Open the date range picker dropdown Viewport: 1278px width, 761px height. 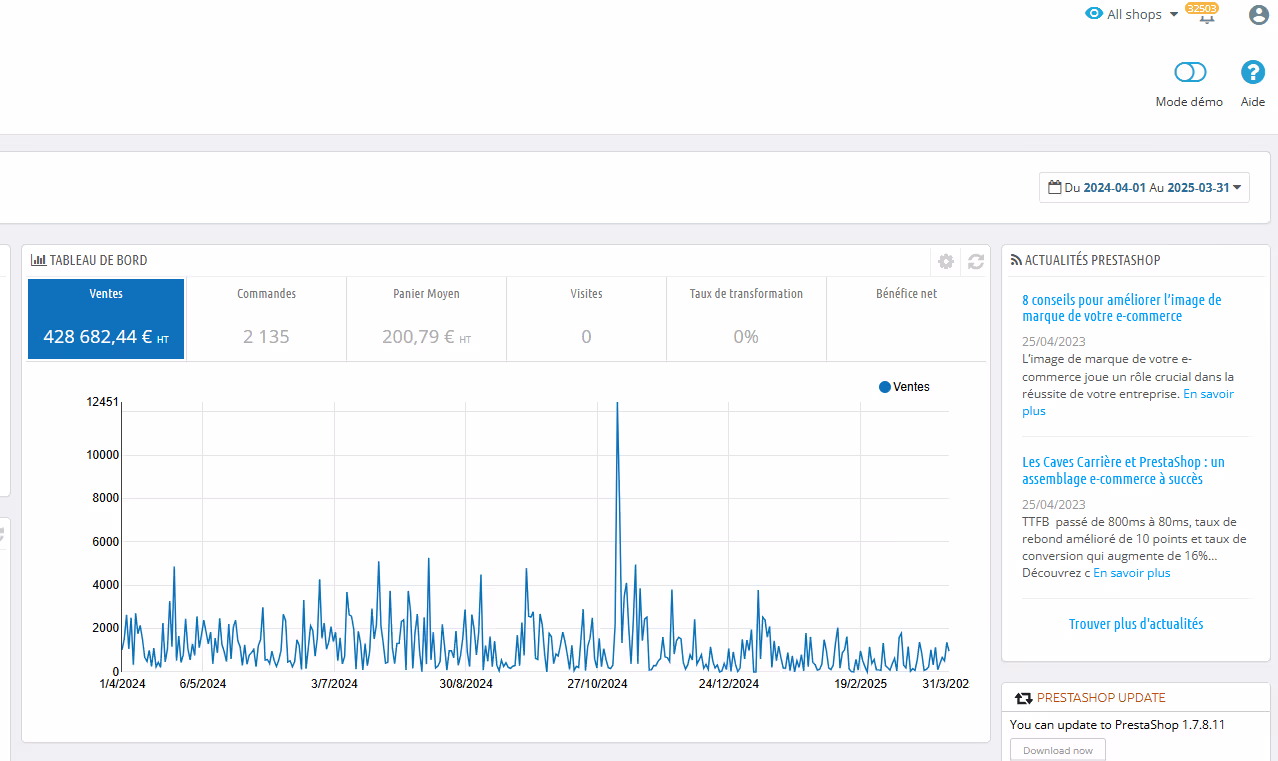(1144, 187)
